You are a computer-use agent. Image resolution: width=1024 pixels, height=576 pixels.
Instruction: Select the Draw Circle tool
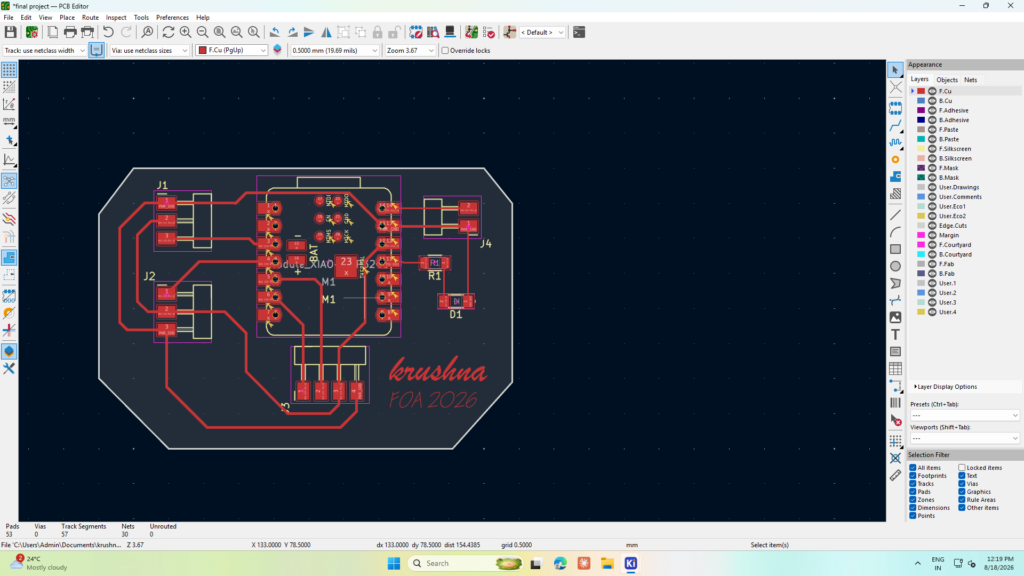895,266
